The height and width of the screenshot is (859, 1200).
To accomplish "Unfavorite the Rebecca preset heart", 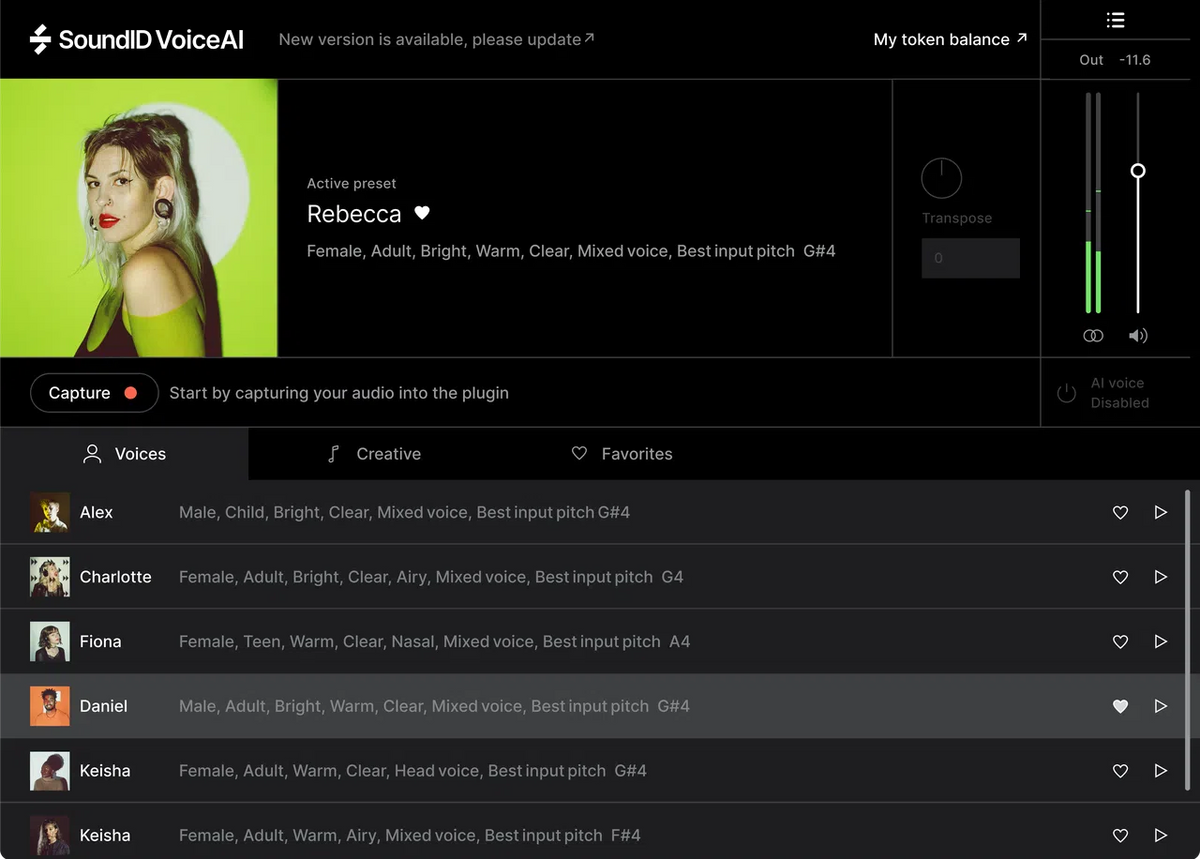I will click(x=421, y=213).
